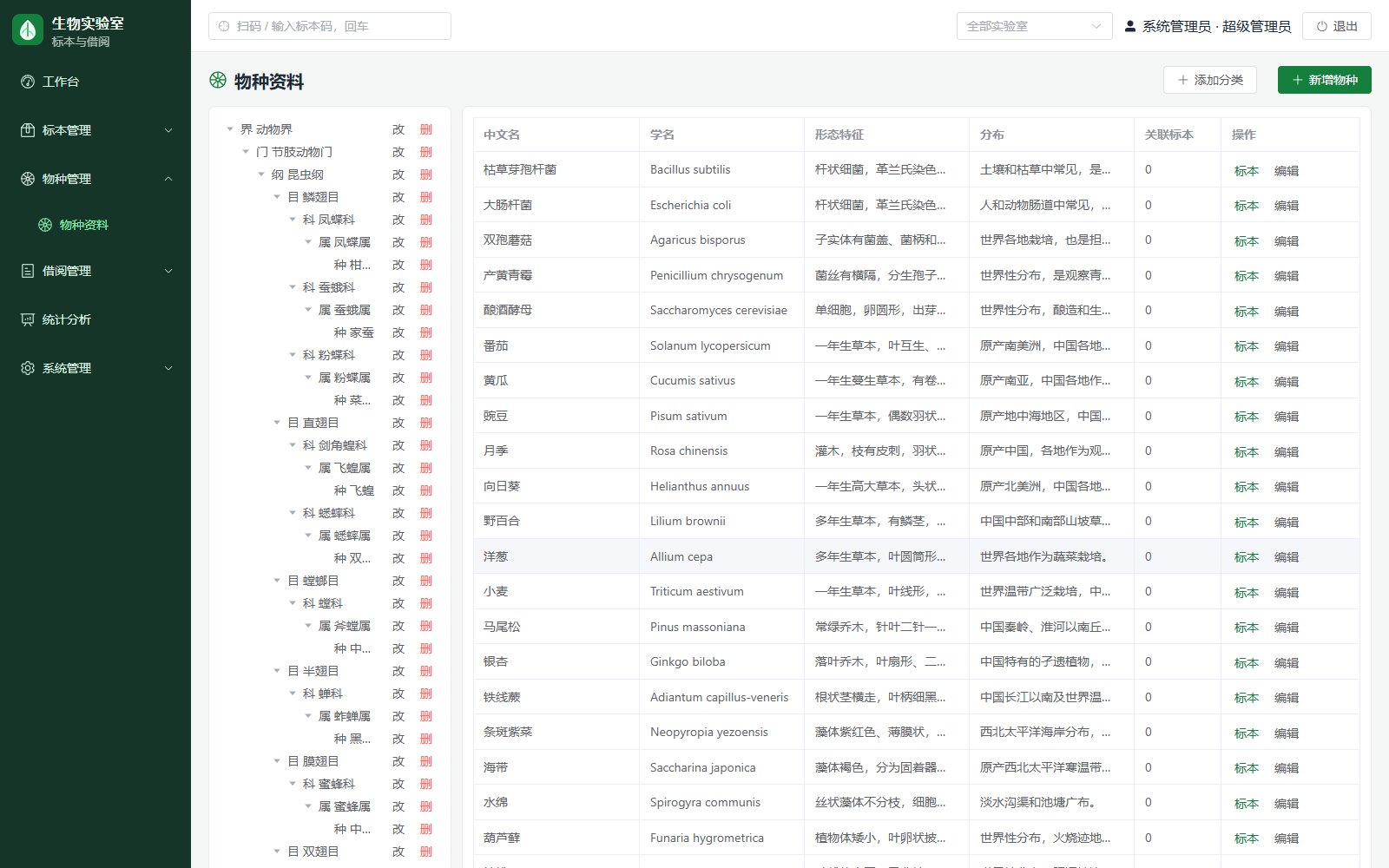Click the user avatar icon
This screenshot has height=868, width=1389.
pos(1130,26)
